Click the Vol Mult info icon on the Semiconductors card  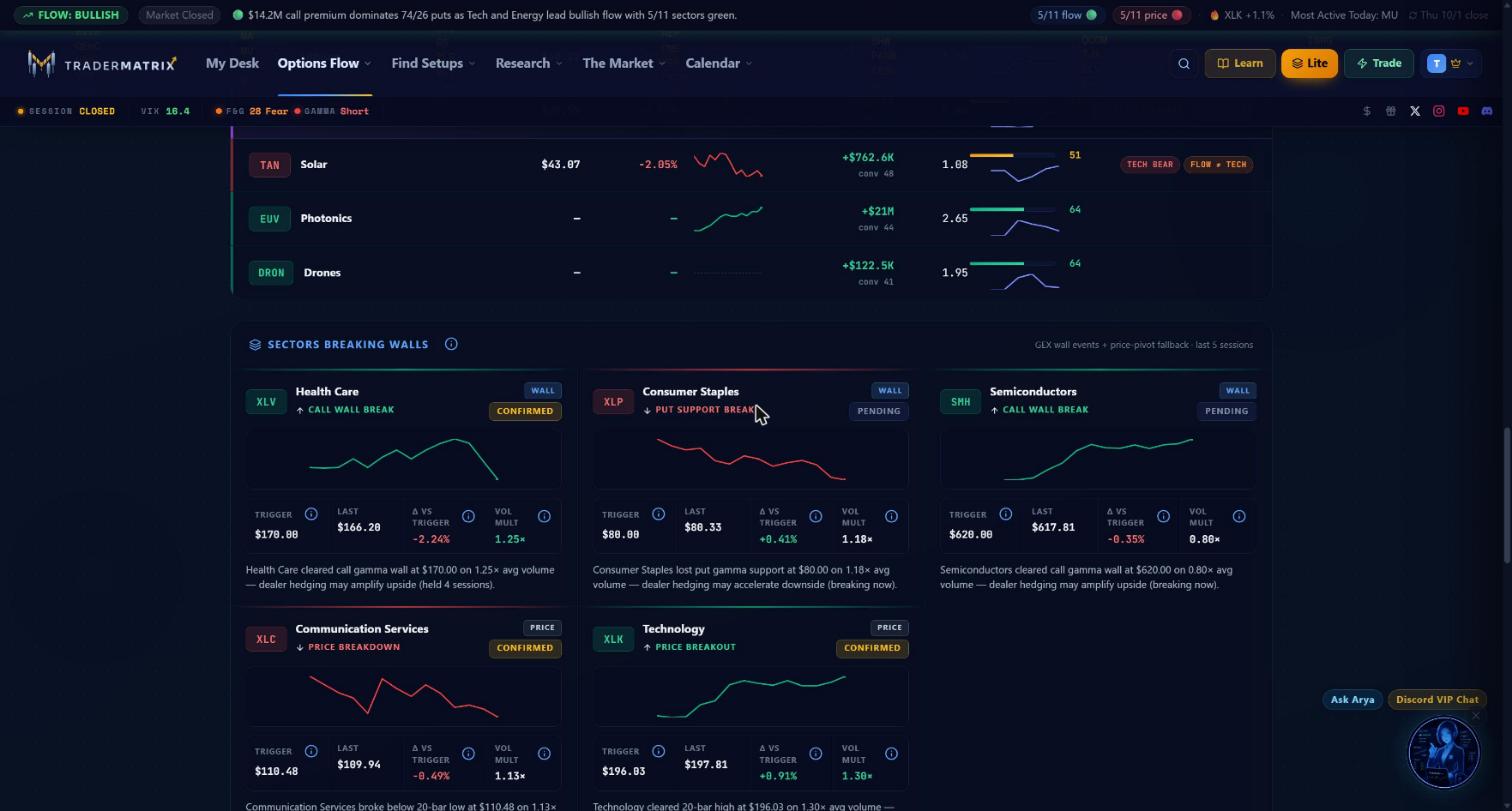tap(1239, 516)
